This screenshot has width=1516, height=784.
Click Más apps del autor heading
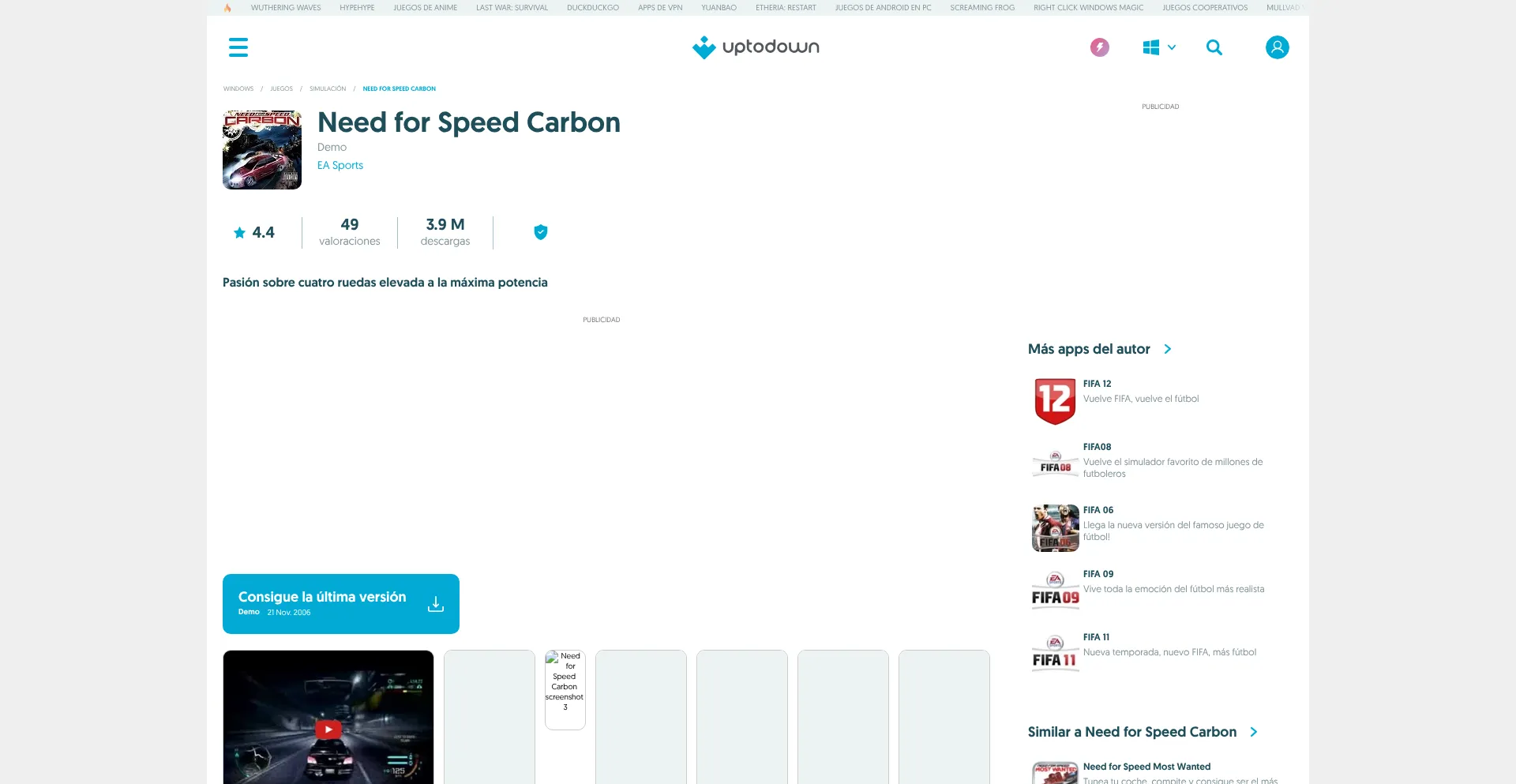(x=1089, y=349)
